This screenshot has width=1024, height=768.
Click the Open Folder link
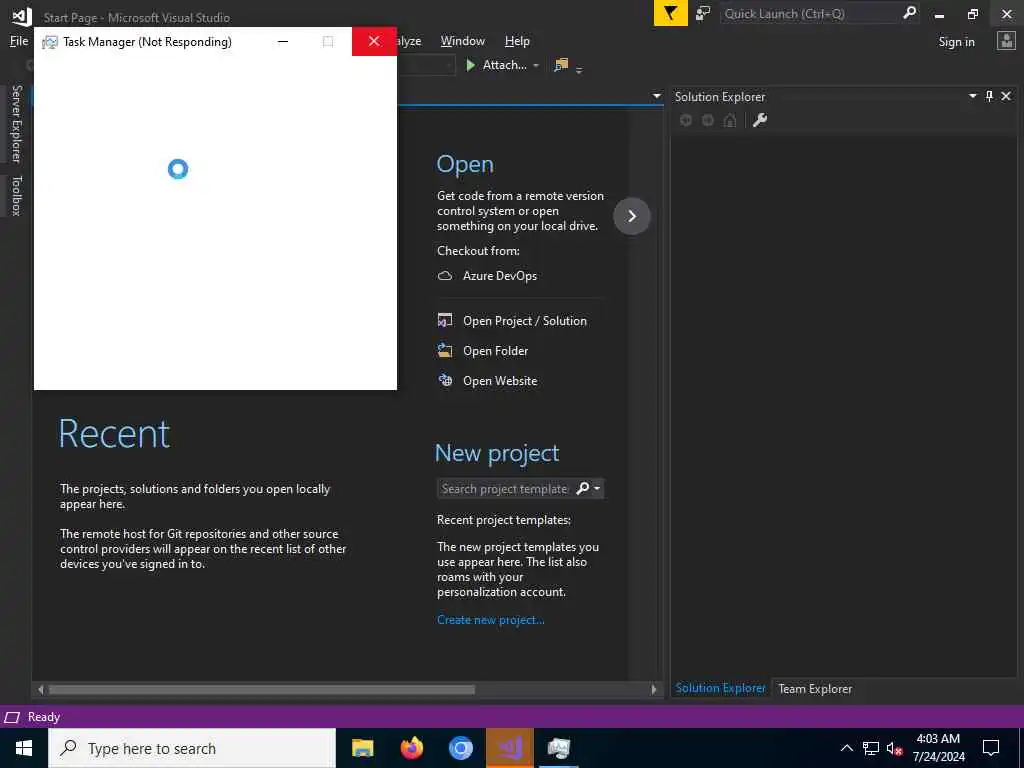point(496,351)
